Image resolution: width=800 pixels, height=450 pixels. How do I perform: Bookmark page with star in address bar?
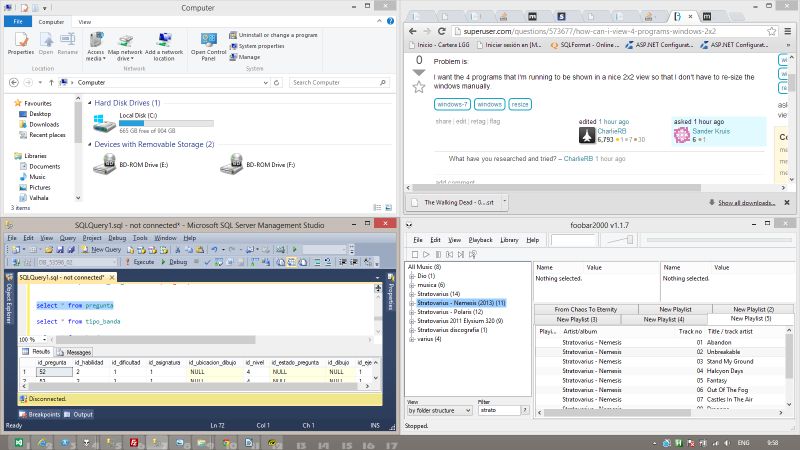771,31
